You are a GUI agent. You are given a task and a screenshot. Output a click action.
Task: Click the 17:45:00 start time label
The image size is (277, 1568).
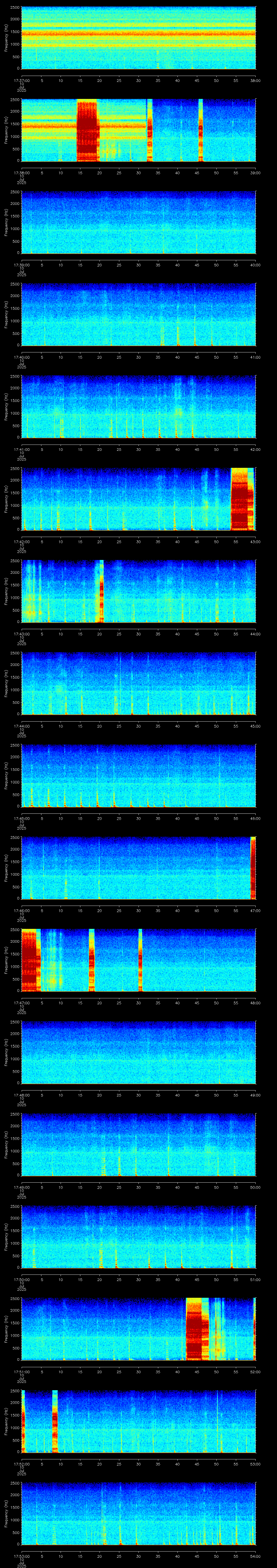click(21, 818)
